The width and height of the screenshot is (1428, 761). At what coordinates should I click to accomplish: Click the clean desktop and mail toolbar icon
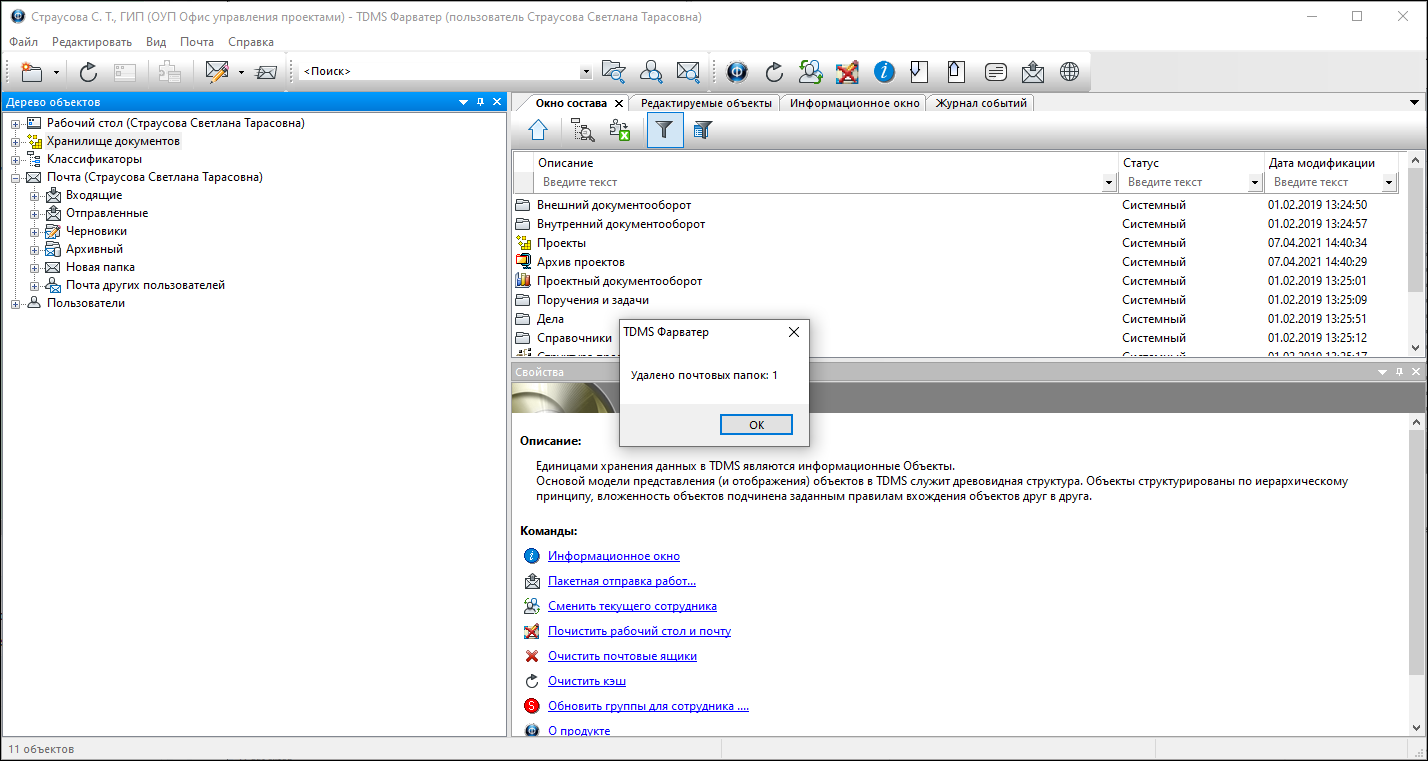pos(847,71)
